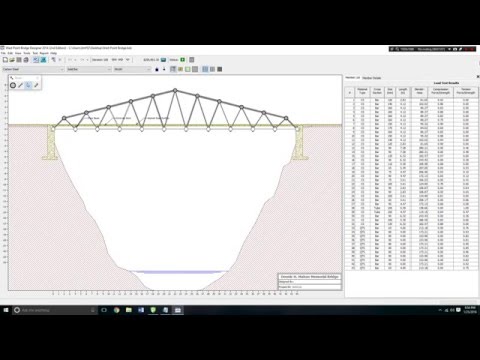Viewport: 480px width, 360px height.
Task: Select the Joint tool in Tools palette
Action: click(x=13, y=85)
